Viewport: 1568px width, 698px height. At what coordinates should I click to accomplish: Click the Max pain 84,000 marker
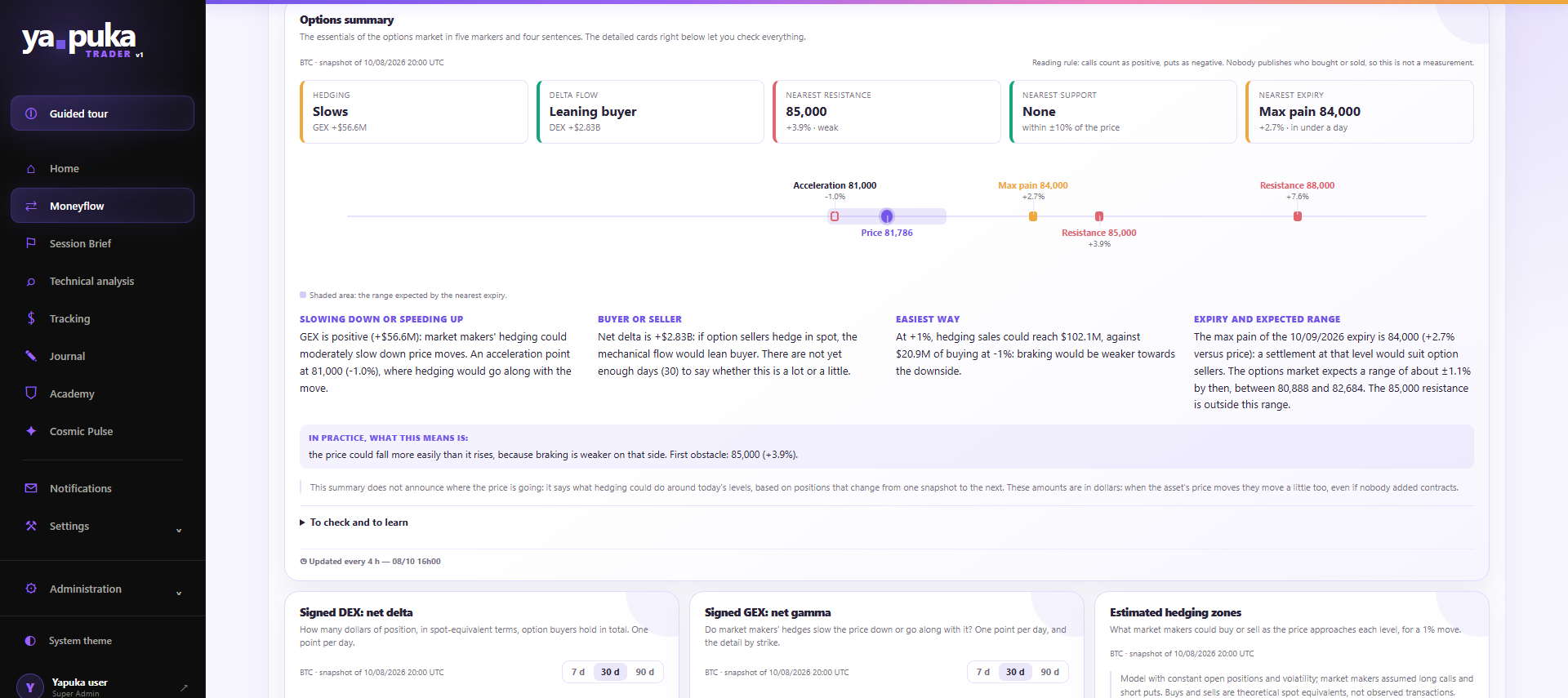point(1033,216)
